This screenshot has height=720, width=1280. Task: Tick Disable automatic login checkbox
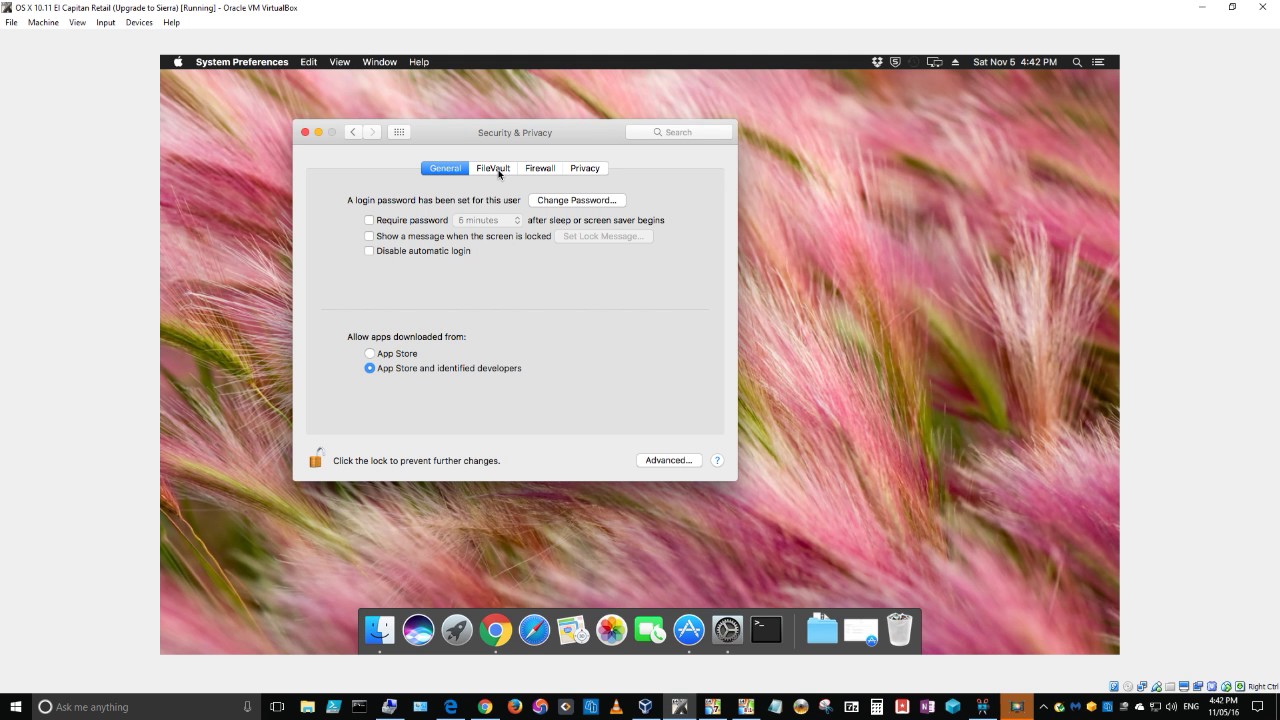pyautogui.click(x=369, y=251)
